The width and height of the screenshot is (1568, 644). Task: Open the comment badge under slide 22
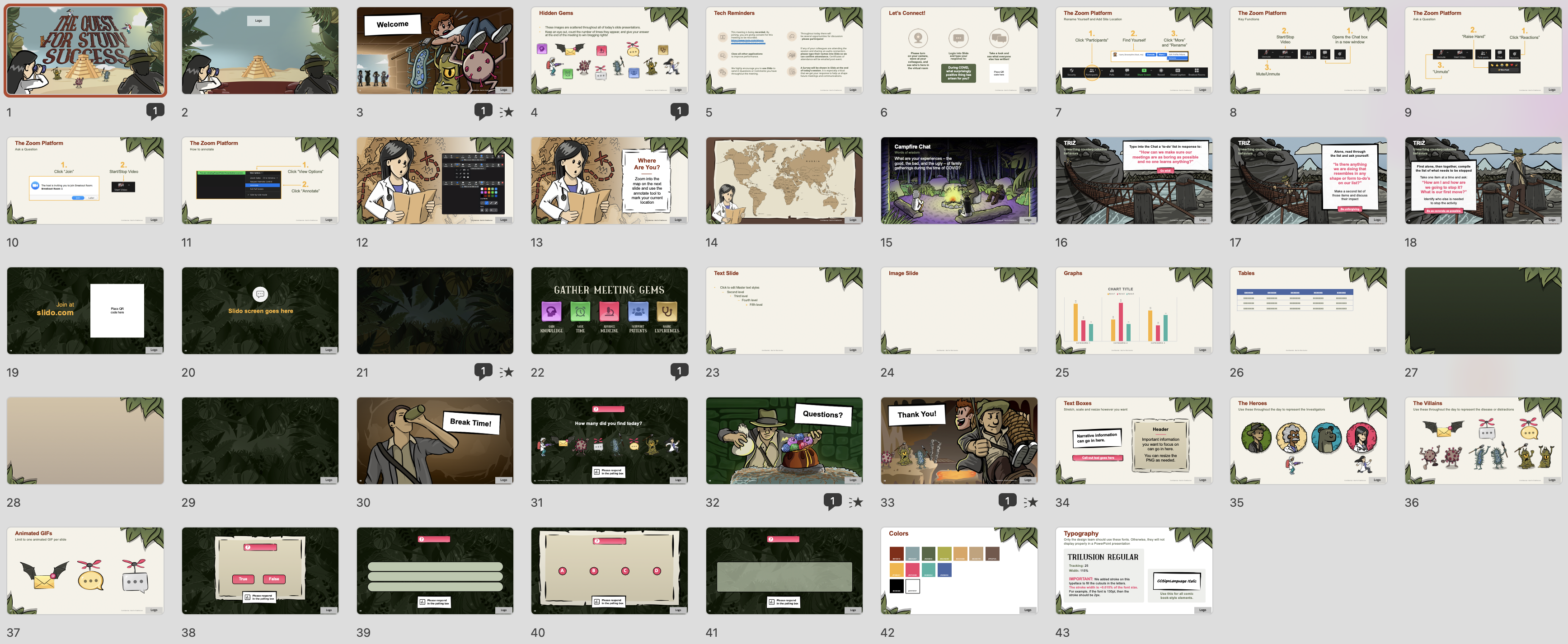679,372
